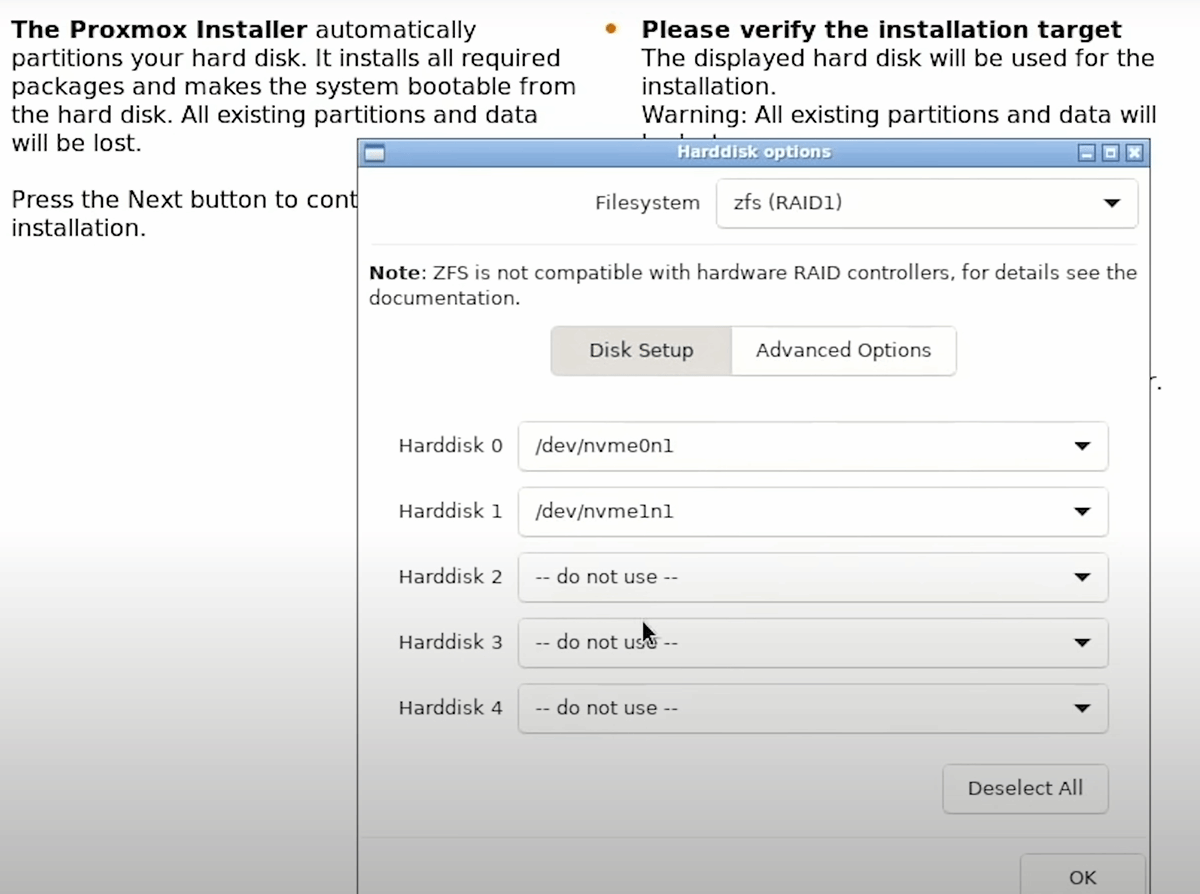Click the arrow icon on Harddisk 0 combo

[1082, 446]
